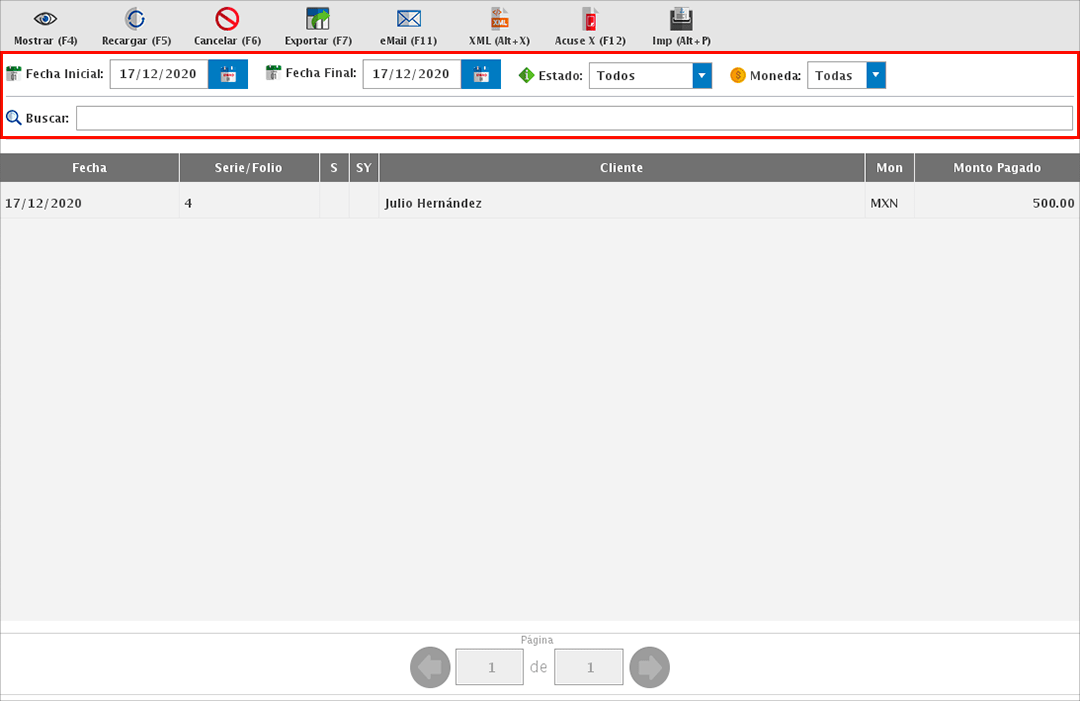
Task: Go to next page arrow
Action: (x=650, y=667)
